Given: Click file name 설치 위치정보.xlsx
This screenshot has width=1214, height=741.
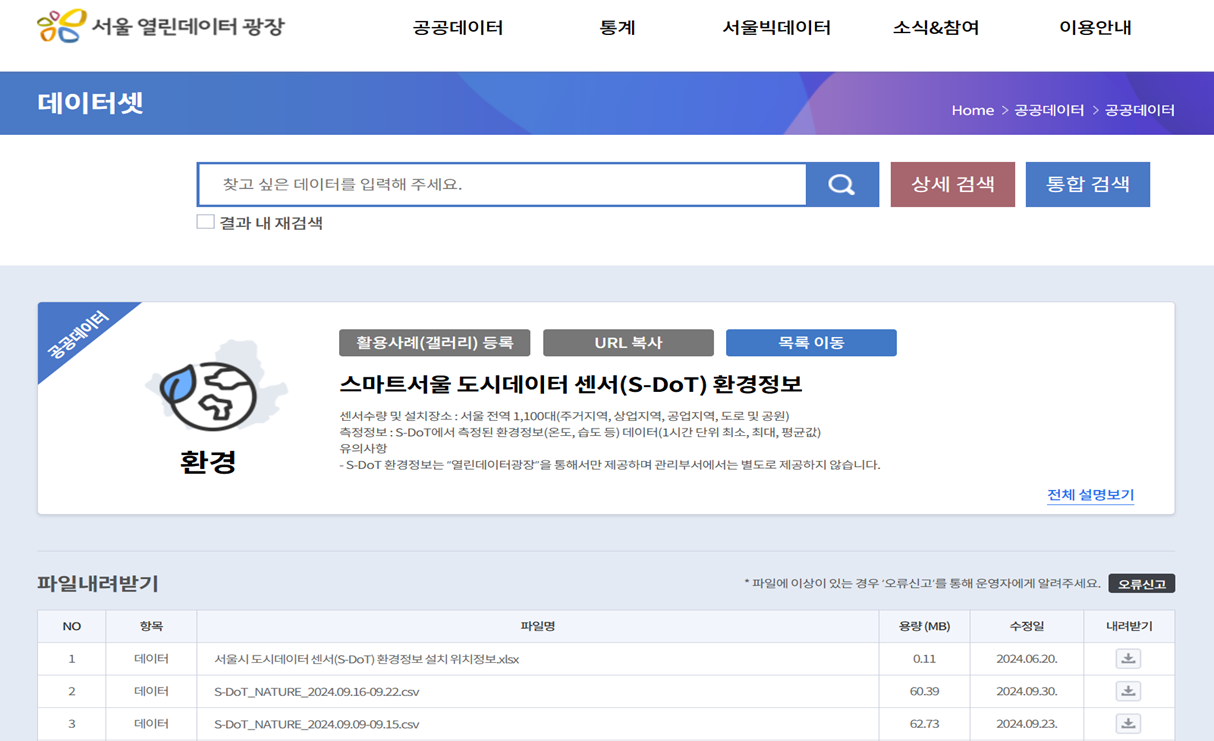Looking at the screenshot, I should 367,659.
